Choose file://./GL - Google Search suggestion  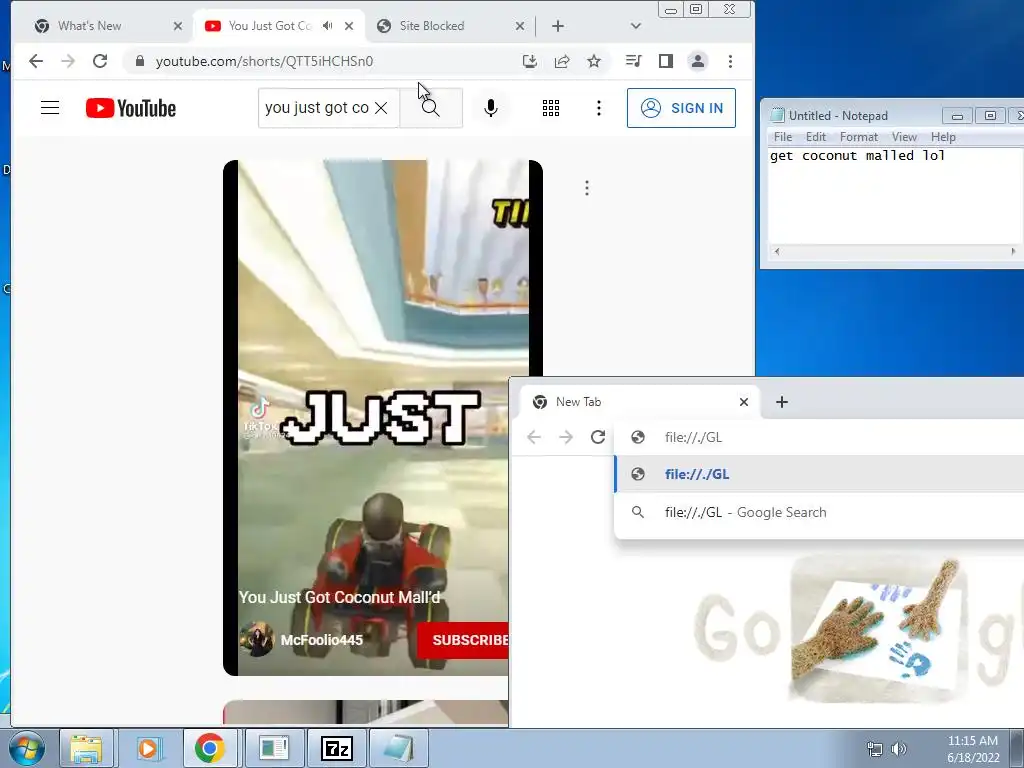819,512
